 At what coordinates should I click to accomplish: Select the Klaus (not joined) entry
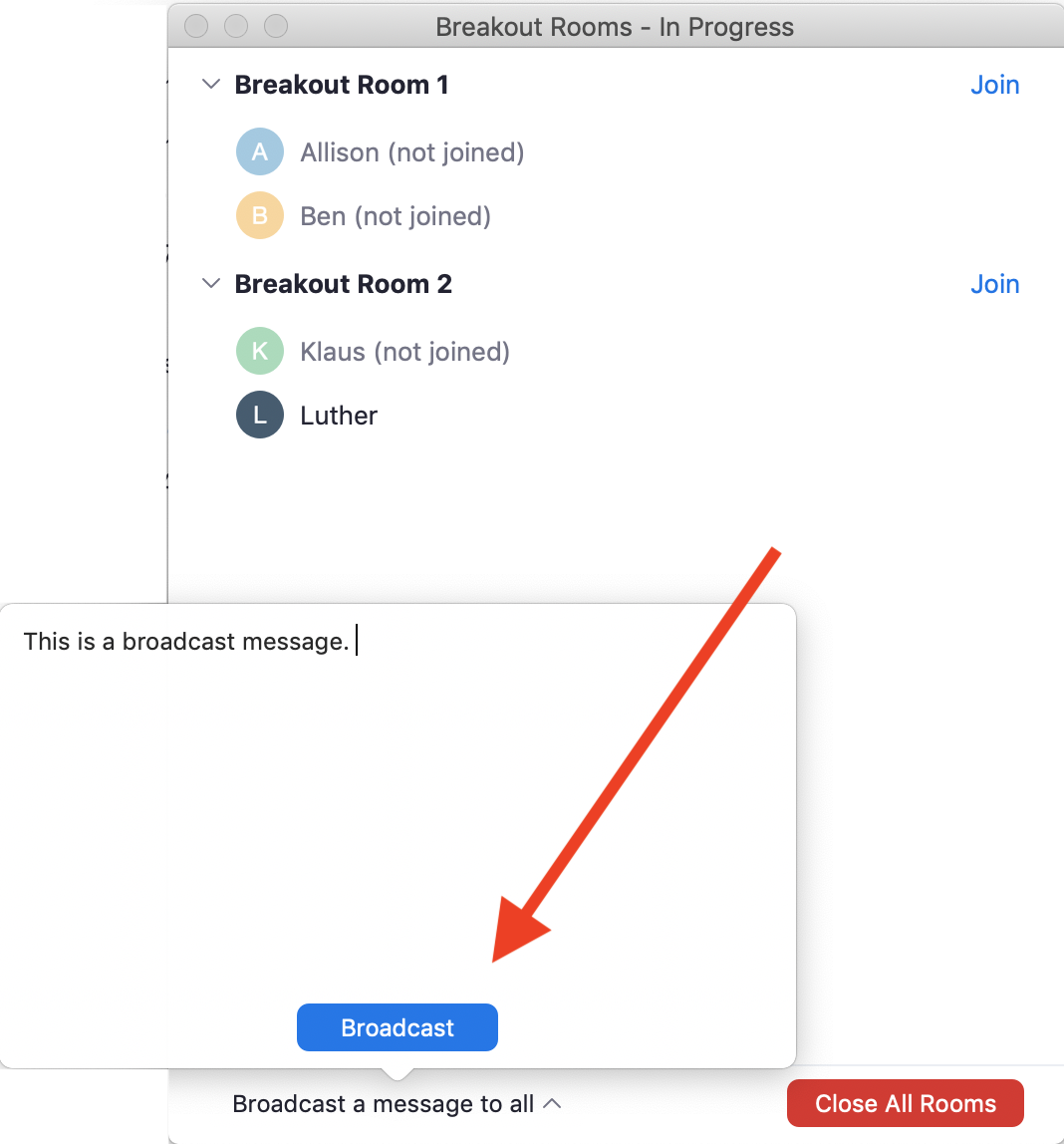pos(404,351)
